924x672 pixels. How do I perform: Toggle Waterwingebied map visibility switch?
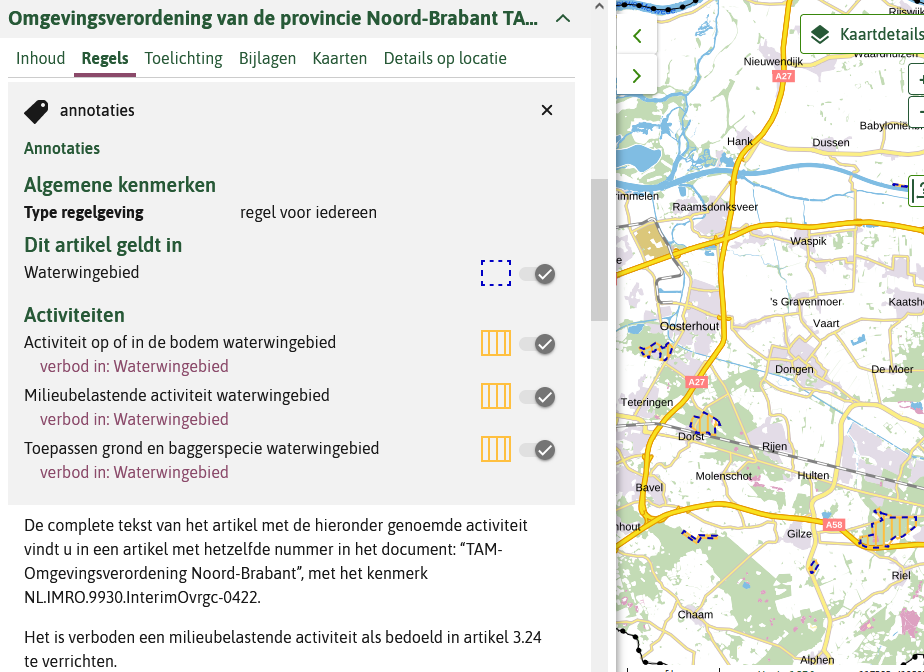coord(537,274)
